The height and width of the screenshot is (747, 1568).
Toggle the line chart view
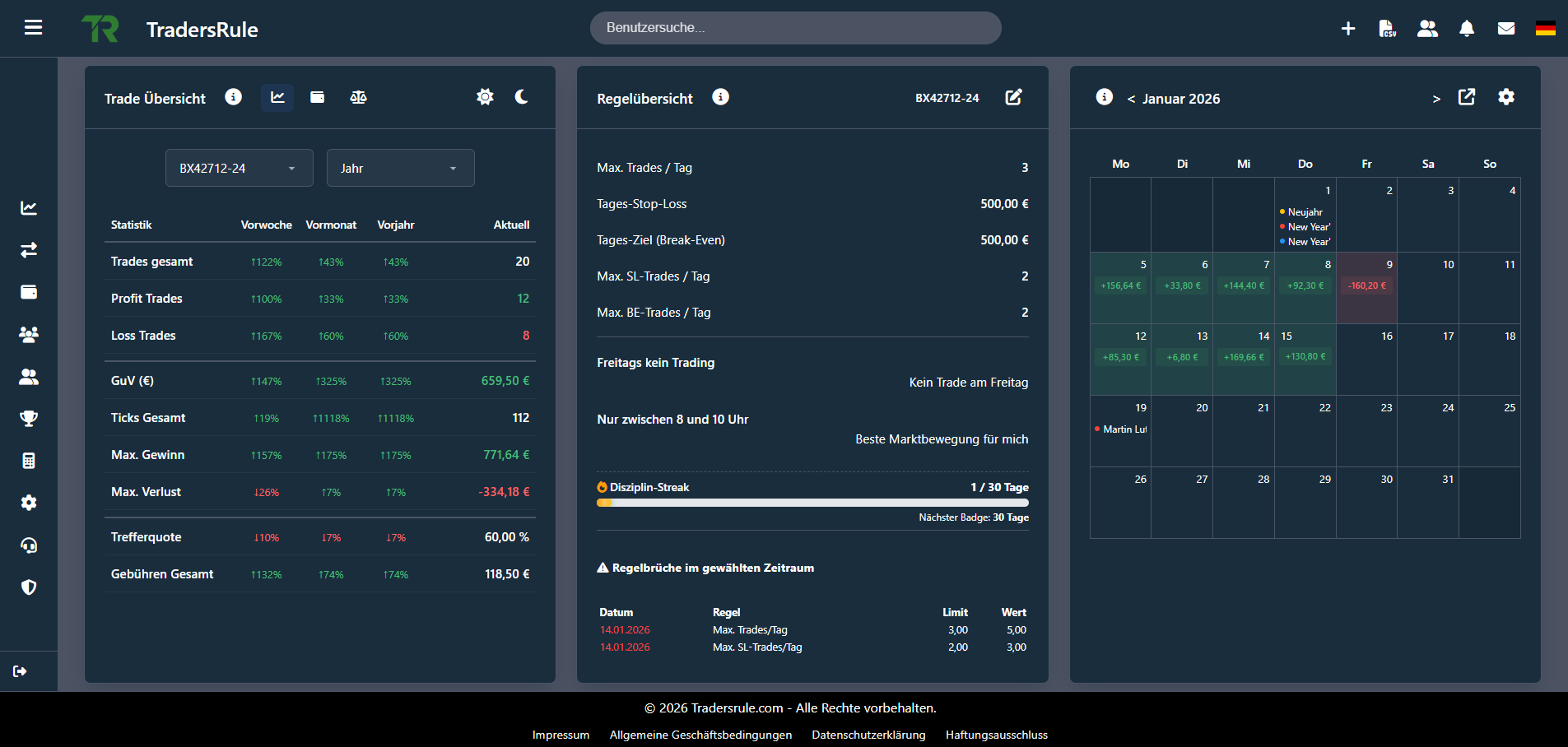click(277, 97)
